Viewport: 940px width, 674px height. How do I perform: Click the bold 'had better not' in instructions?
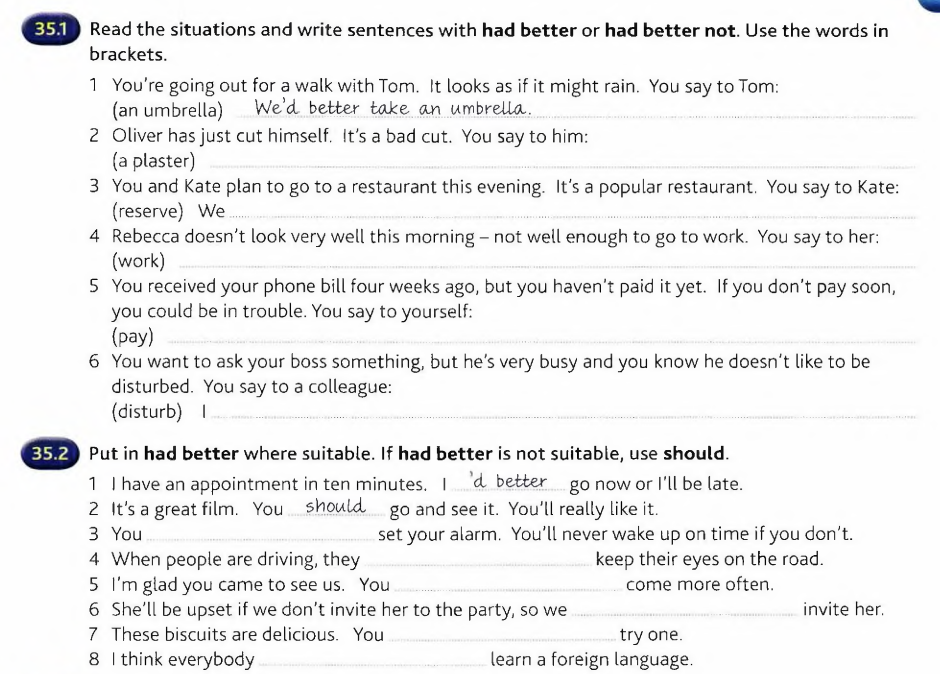pyautogui.click(x=670, y=30)
